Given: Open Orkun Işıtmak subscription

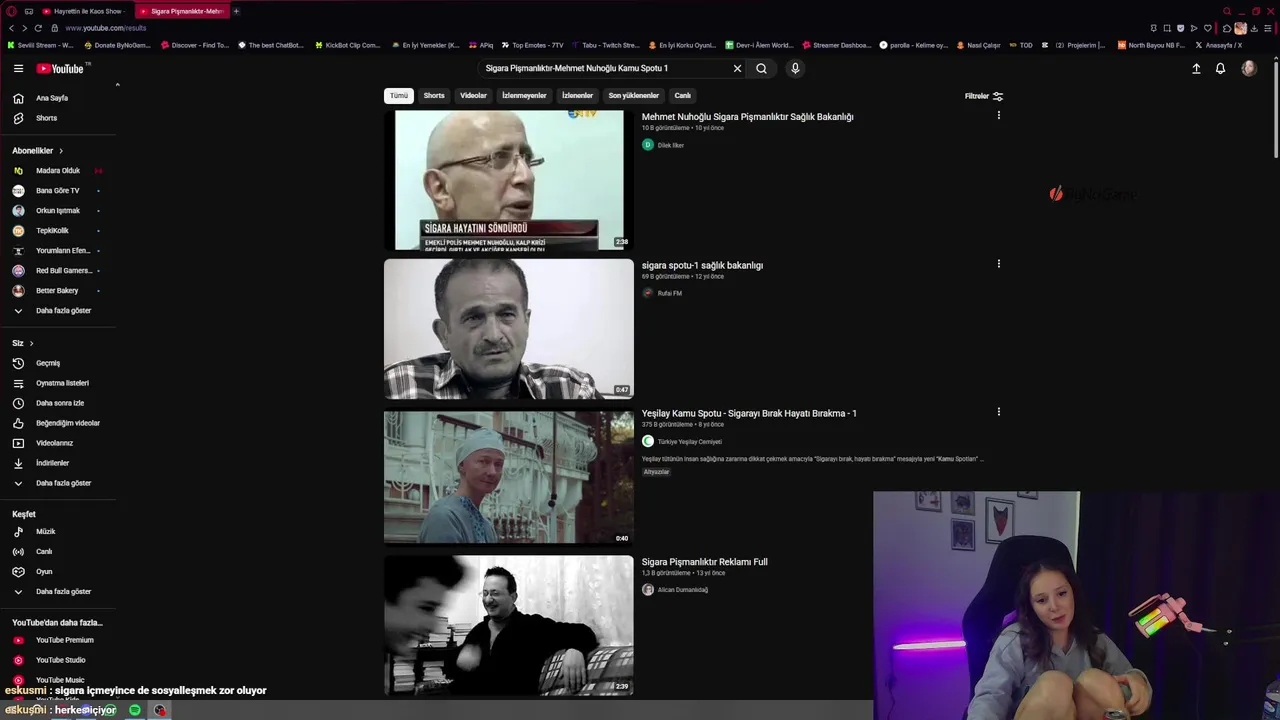Looking at the screenshot, I should click(x=58, y=211).
